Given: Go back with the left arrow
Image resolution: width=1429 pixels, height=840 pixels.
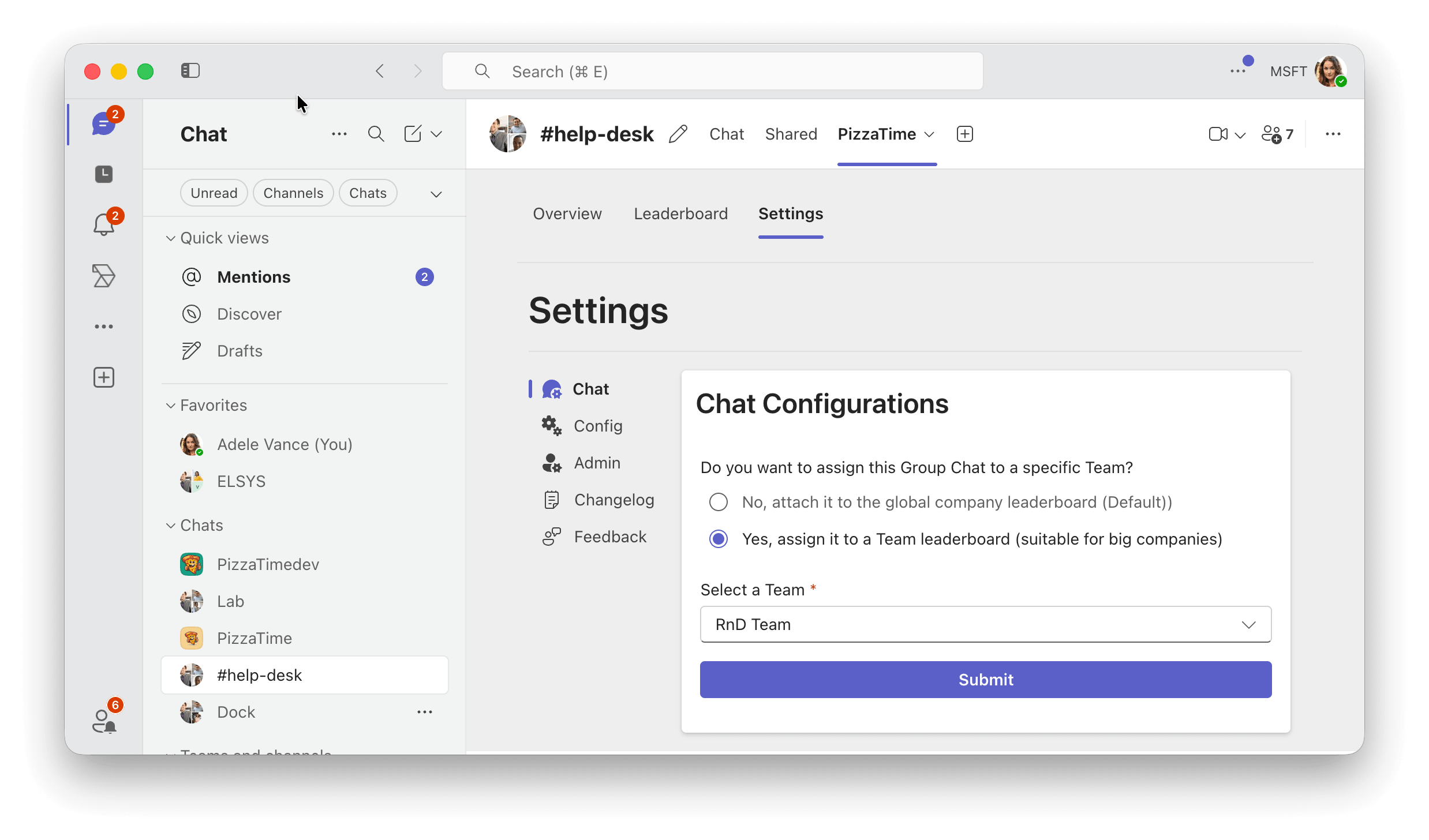Looking at the screenshot, I should (x=380, y=71).
